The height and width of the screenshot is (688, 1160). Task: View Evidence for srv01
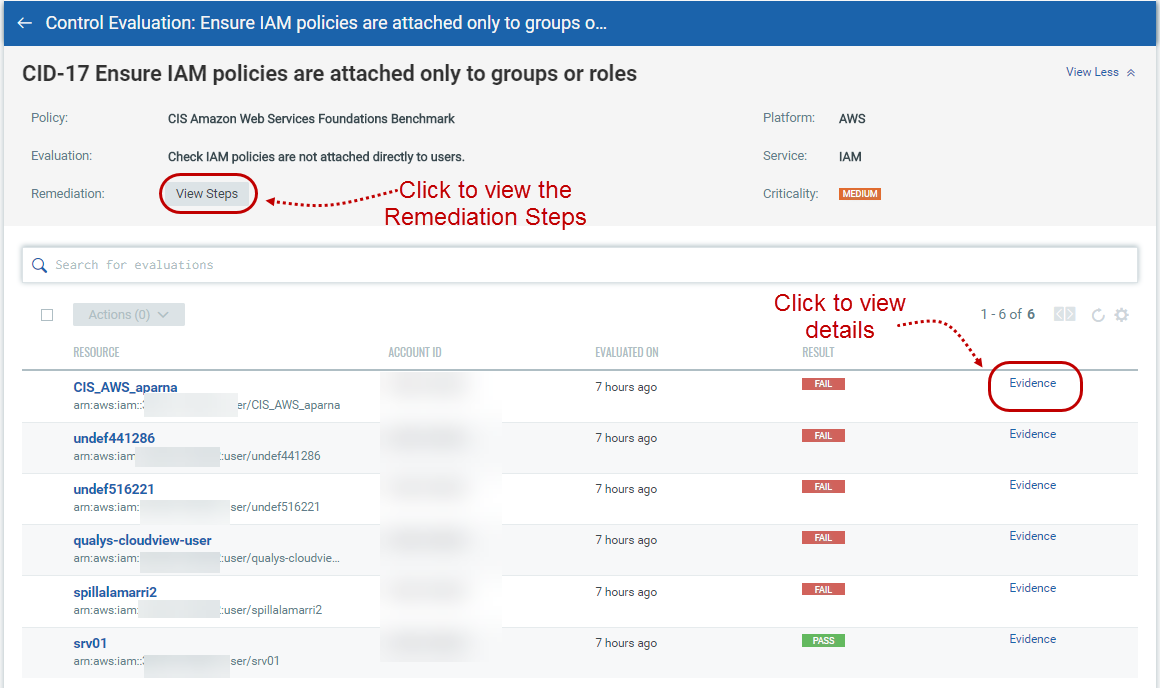[x=1033, y=639]
